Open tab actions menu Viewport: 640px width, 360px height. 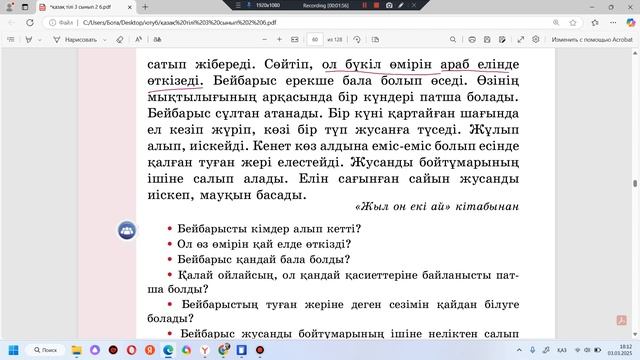[x=25, y=7]
